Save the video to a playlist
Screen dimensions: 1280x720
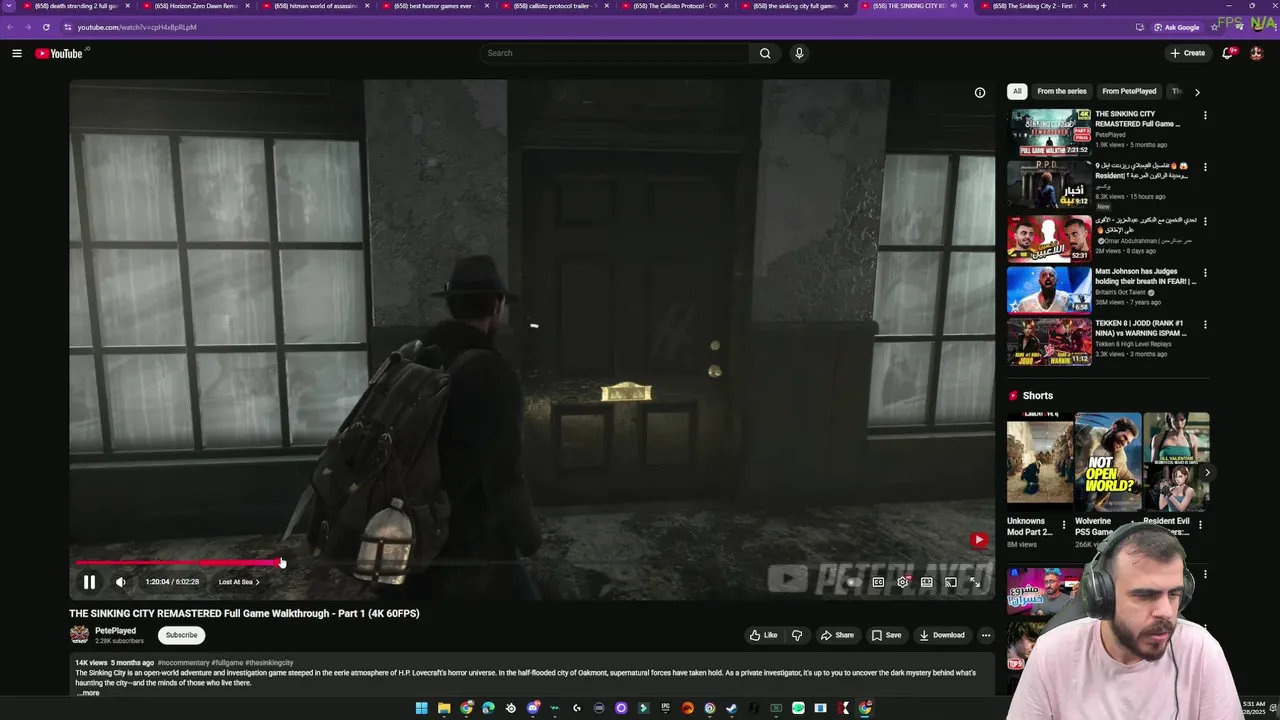[887, 635]
